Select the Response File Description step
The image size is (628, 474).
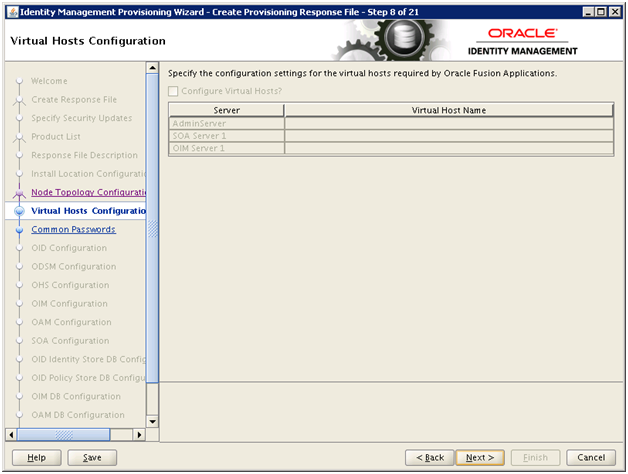coord(85,155)
